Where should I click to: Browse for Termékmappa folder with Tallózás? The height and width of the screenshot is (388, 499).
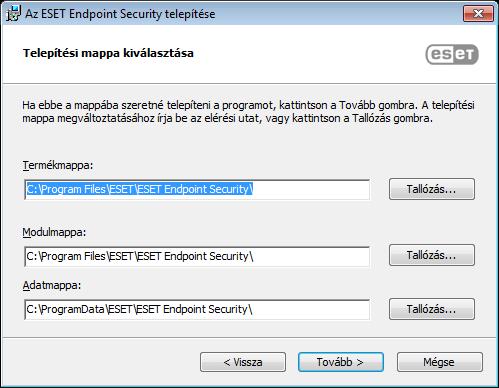pyautogui.click(x=432, y=189)
